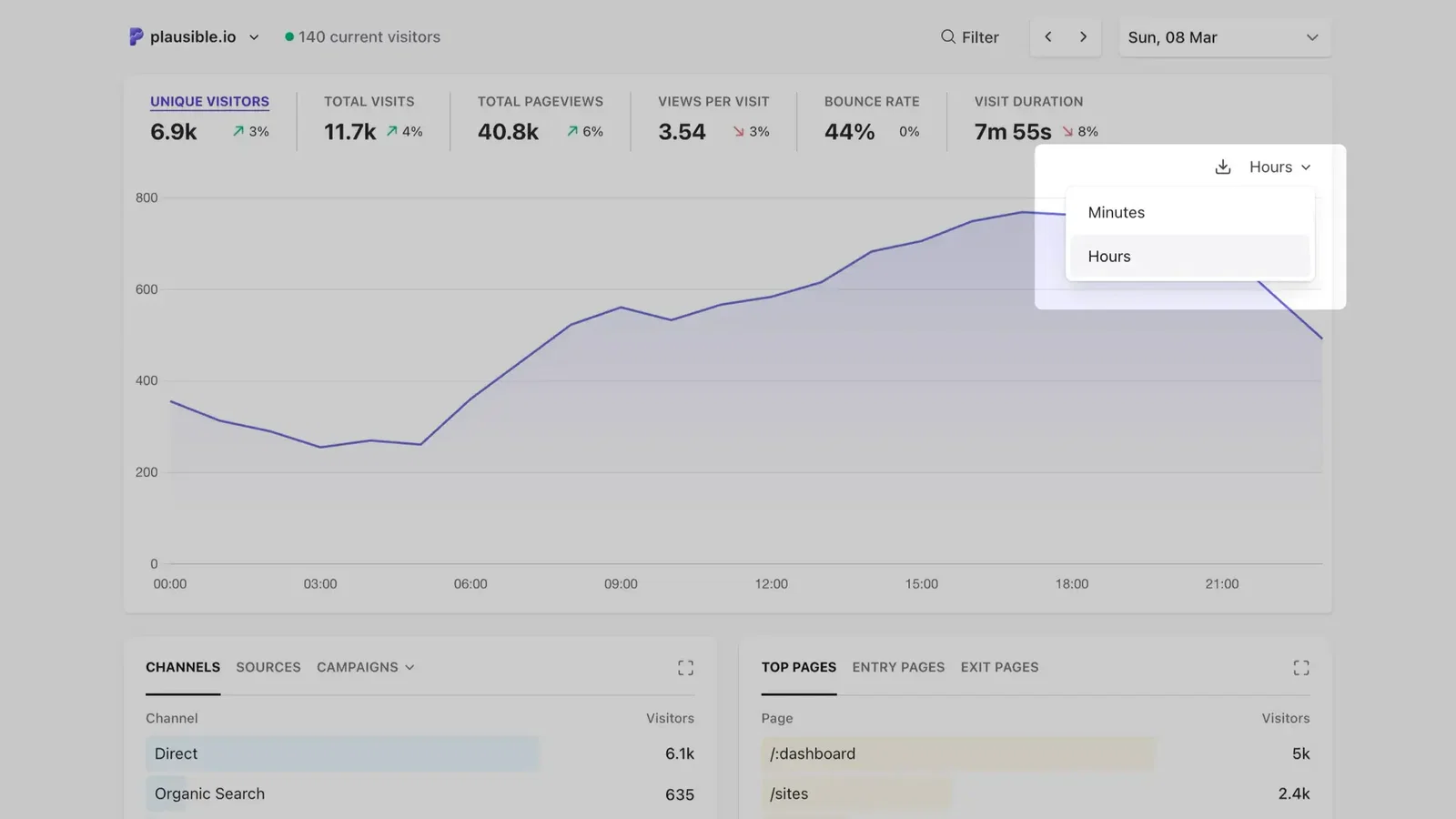Switch to the Entry Pages tab

898,667
